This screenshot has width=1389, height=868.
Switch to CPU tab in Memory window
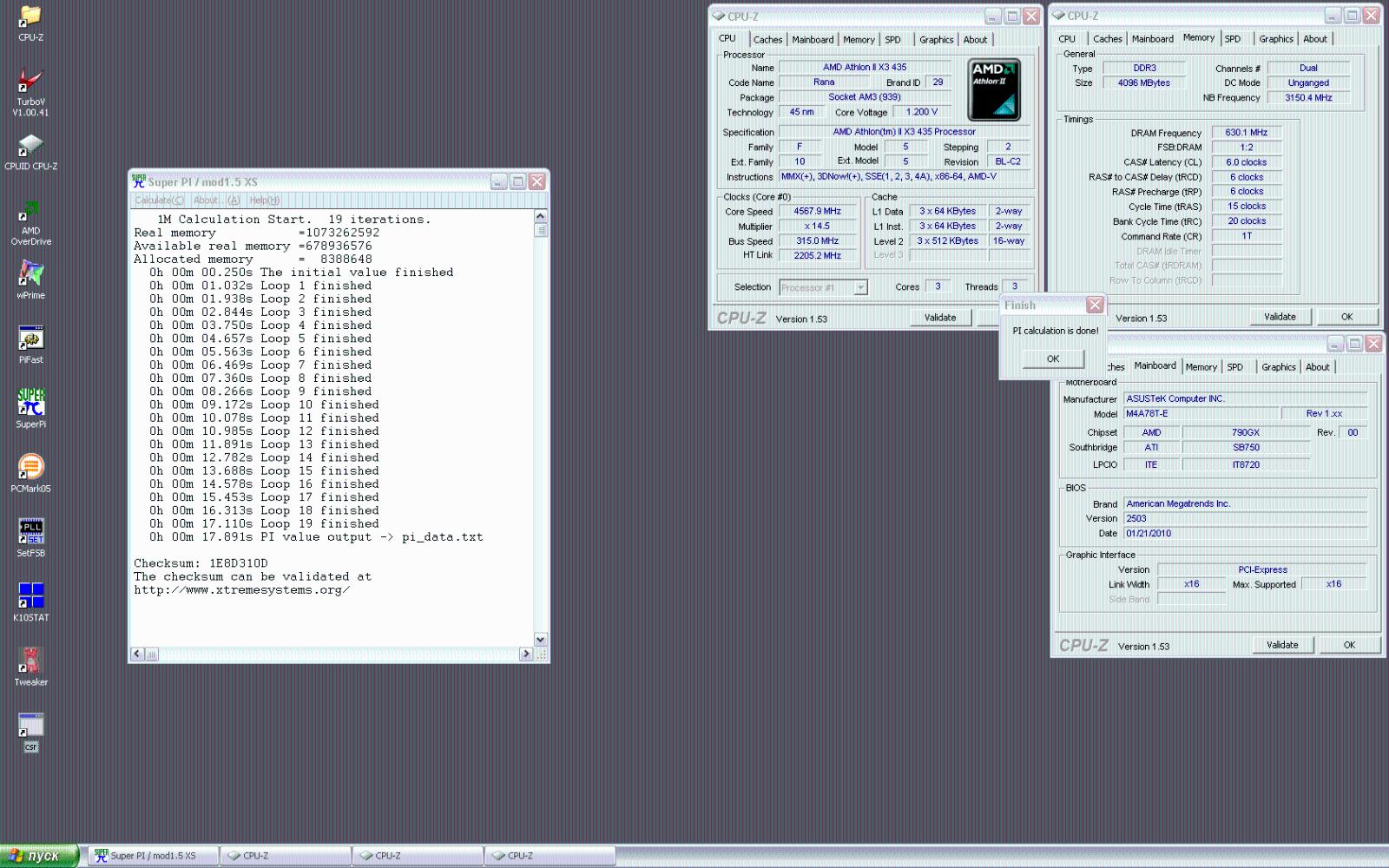tap(1067, 39)
